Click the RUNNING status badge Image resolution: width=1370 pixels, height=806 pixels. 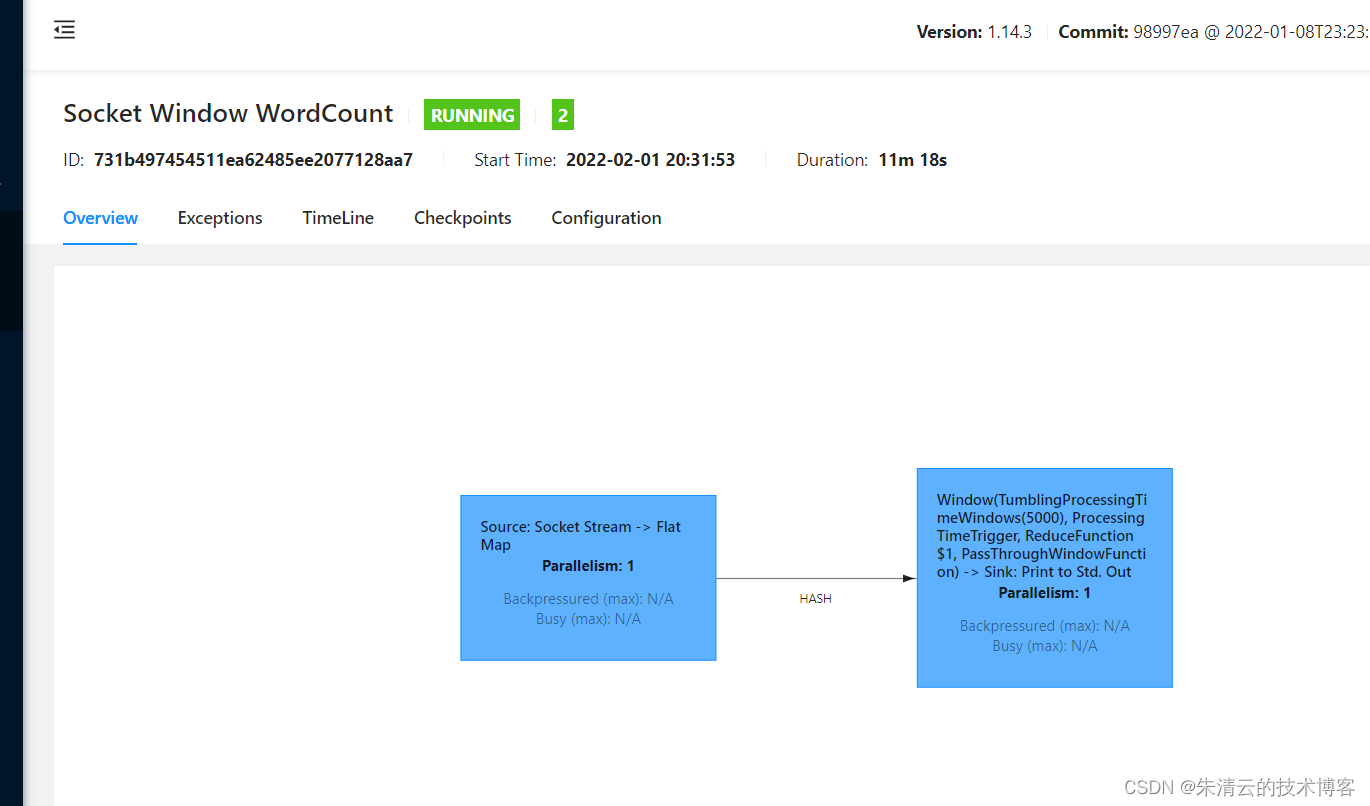point(472,115)
